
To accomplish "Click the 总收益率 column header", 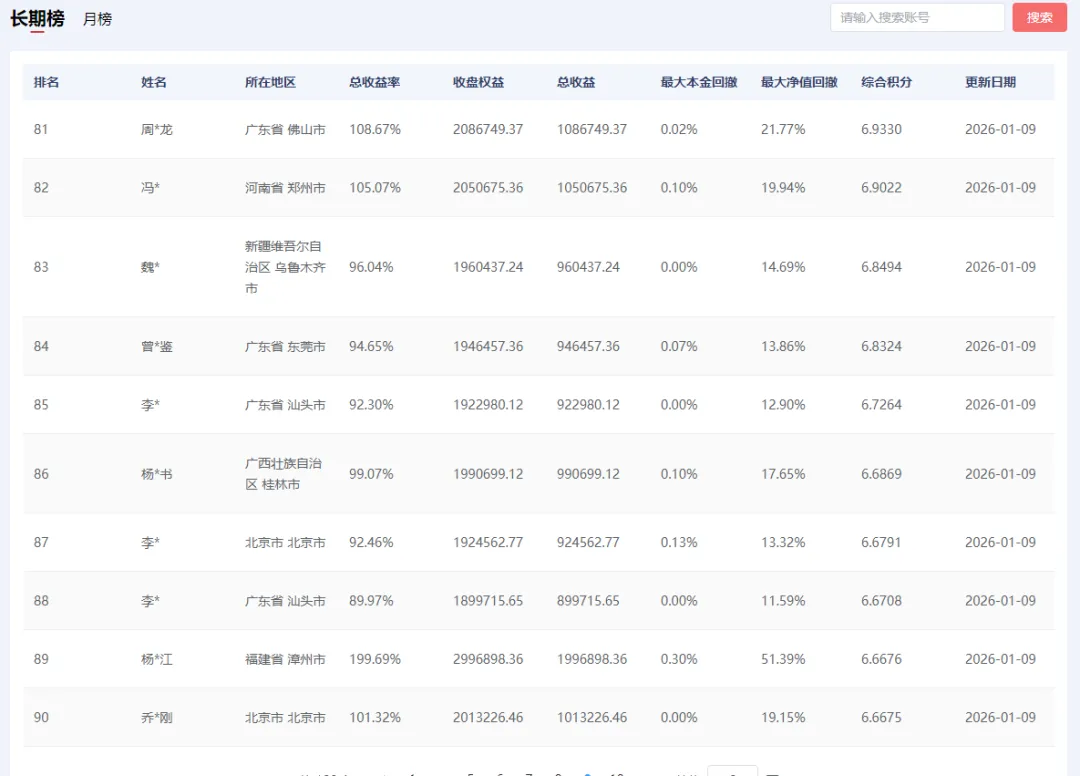I will pyautogui.click(x=374, y=82).
